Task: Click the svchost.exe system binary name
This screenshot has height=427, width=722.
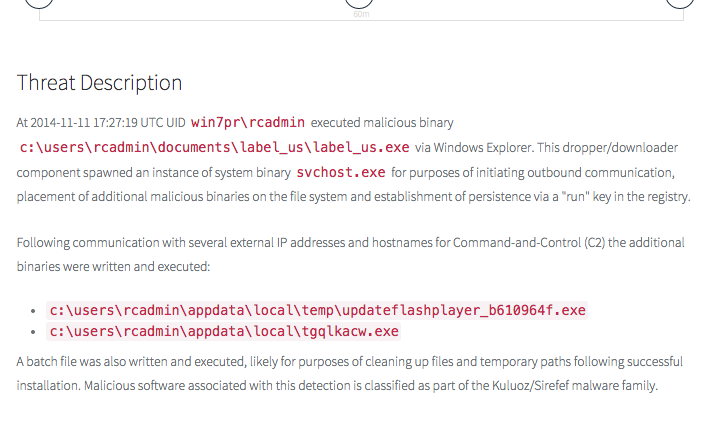Action: [341, 172]
